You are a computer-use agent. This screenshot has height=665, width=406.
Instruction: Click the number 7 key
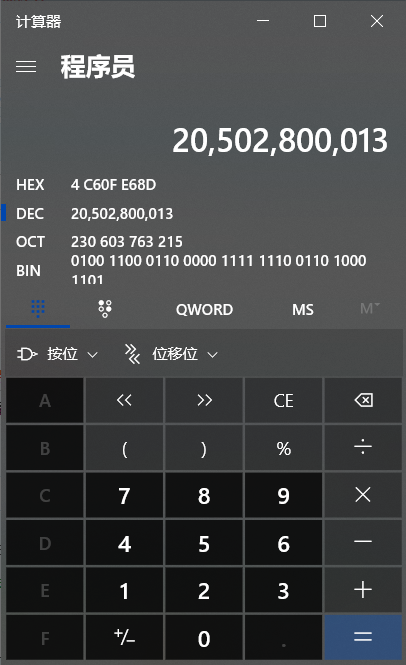point(124,495)
